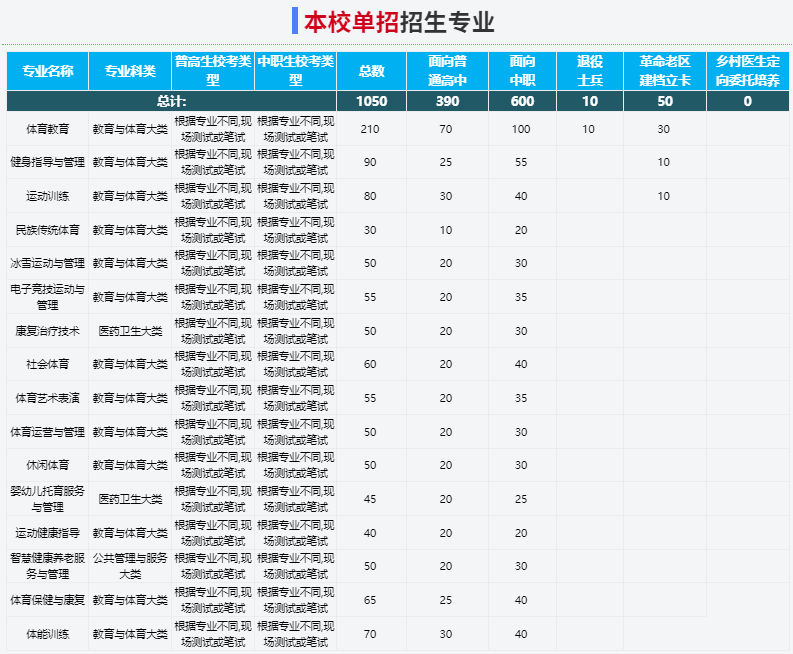Click the 专业科类 column header
The width and height of the screenshot is (793, 654).
pyautogui.click(x=130, y=71)
